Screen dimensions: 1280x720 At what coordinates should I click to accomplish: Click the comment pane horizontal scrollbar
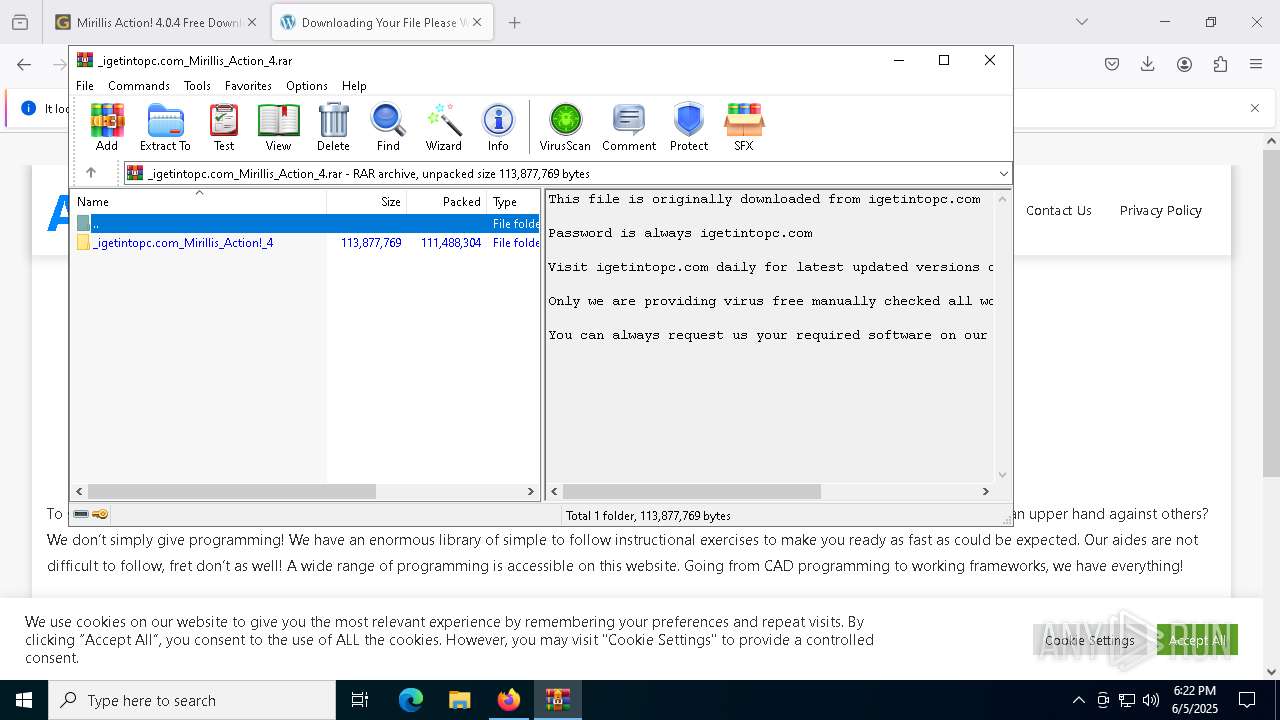691,491
